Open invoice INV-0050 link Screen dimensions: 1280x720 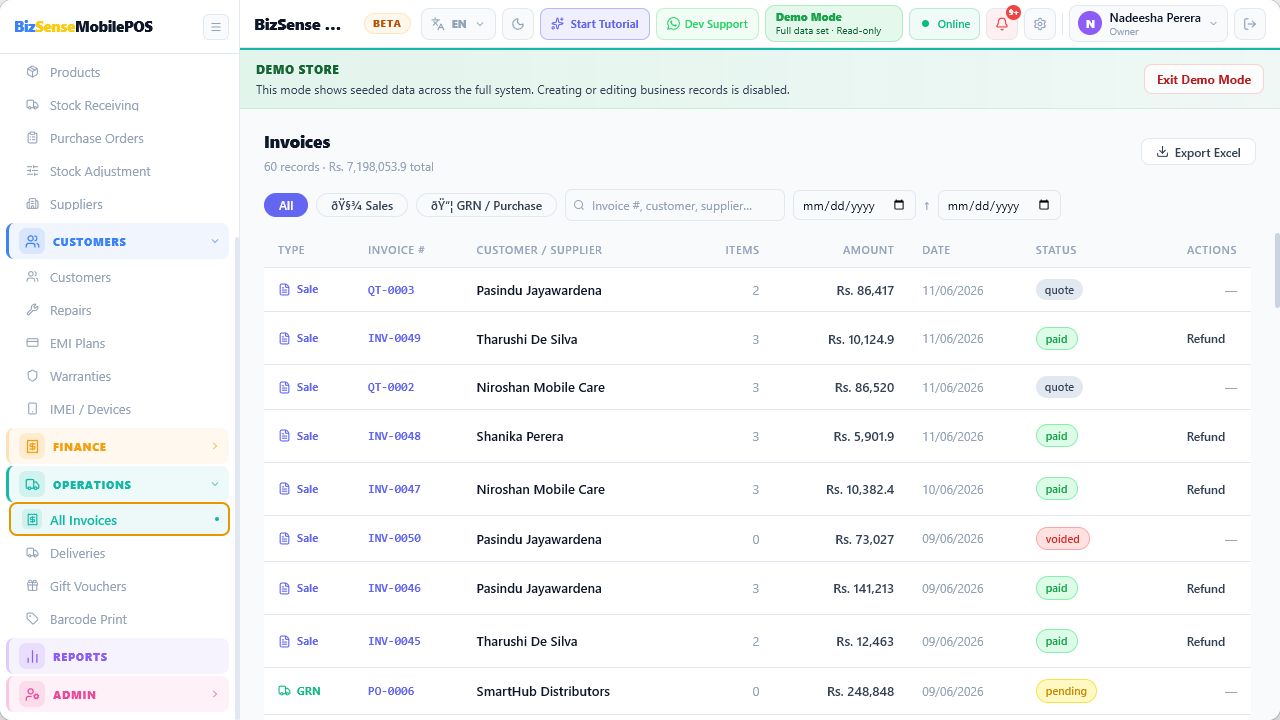click(394, 538)
